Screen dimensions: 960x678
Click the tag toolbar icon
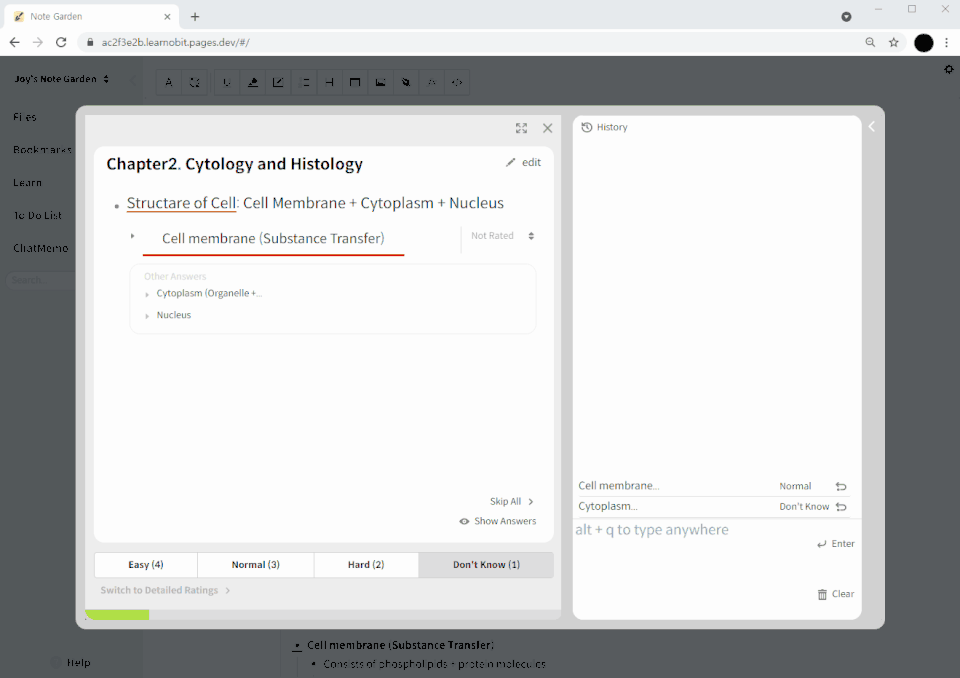click(406, 82)
